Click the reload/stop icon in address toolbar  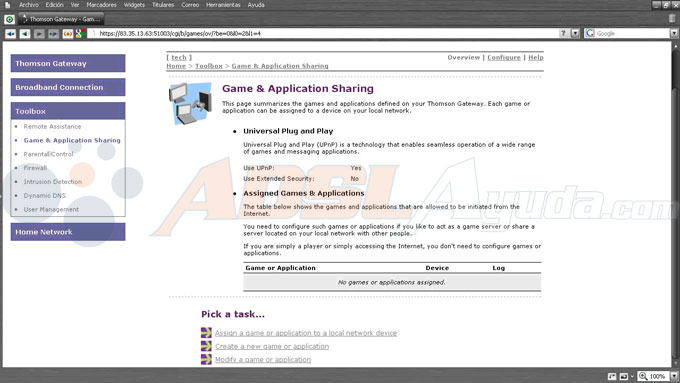click(68, 33)
